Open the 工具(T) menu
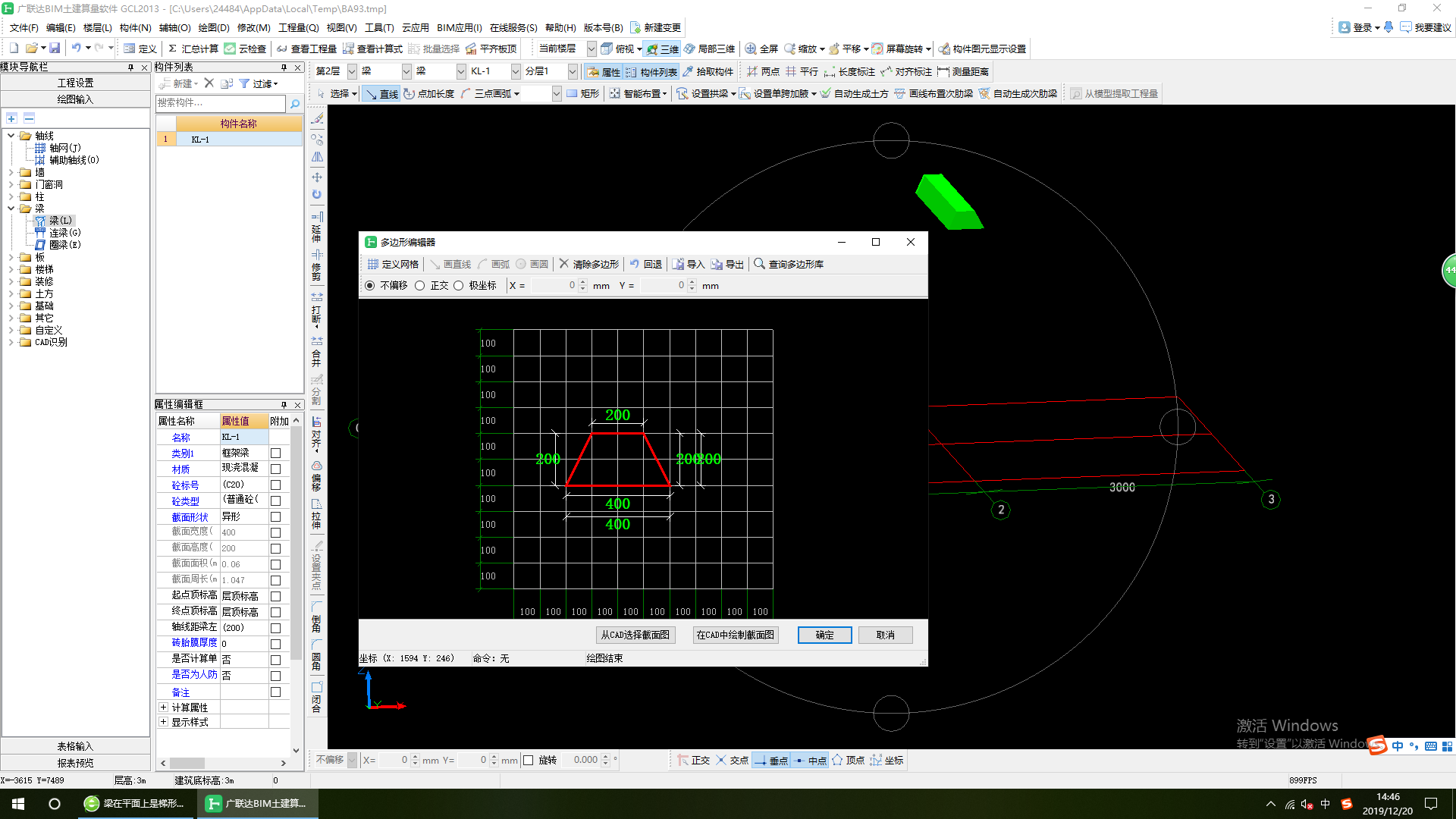Screen dimensions: 1456x819 click(x=379, y=27)
